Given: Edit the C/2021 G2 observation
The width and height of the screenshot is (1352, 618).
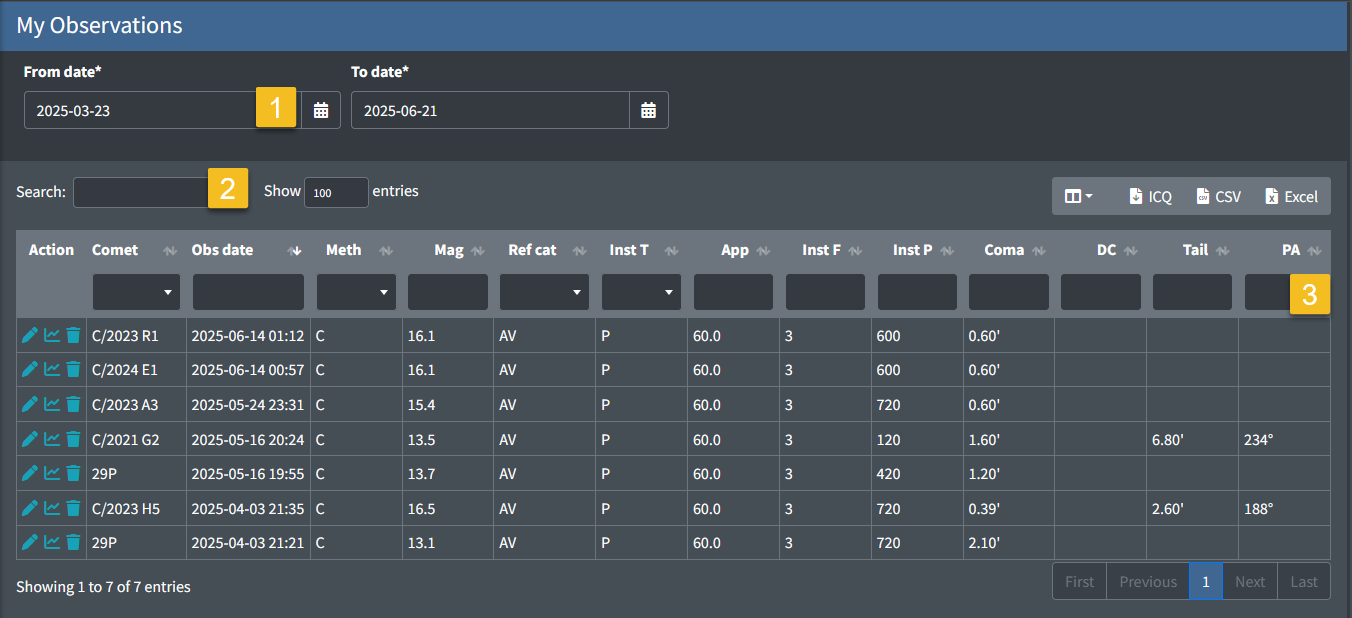Looking at the screenshot, I should point(30,439).
